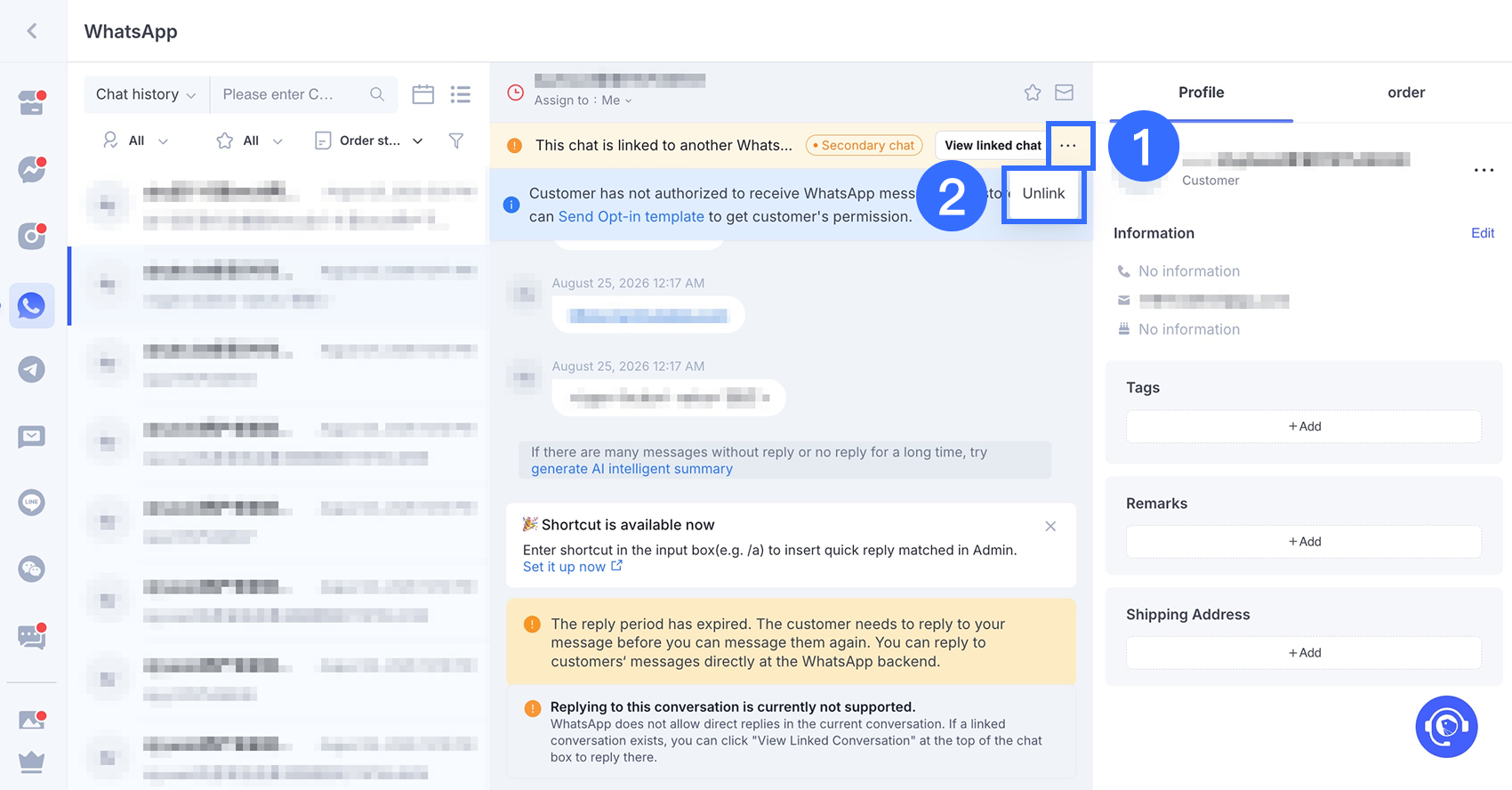Switch to the order tab
Image resolution: width=1512 pixels, height=790 pixels.
tap(1406, 93)
